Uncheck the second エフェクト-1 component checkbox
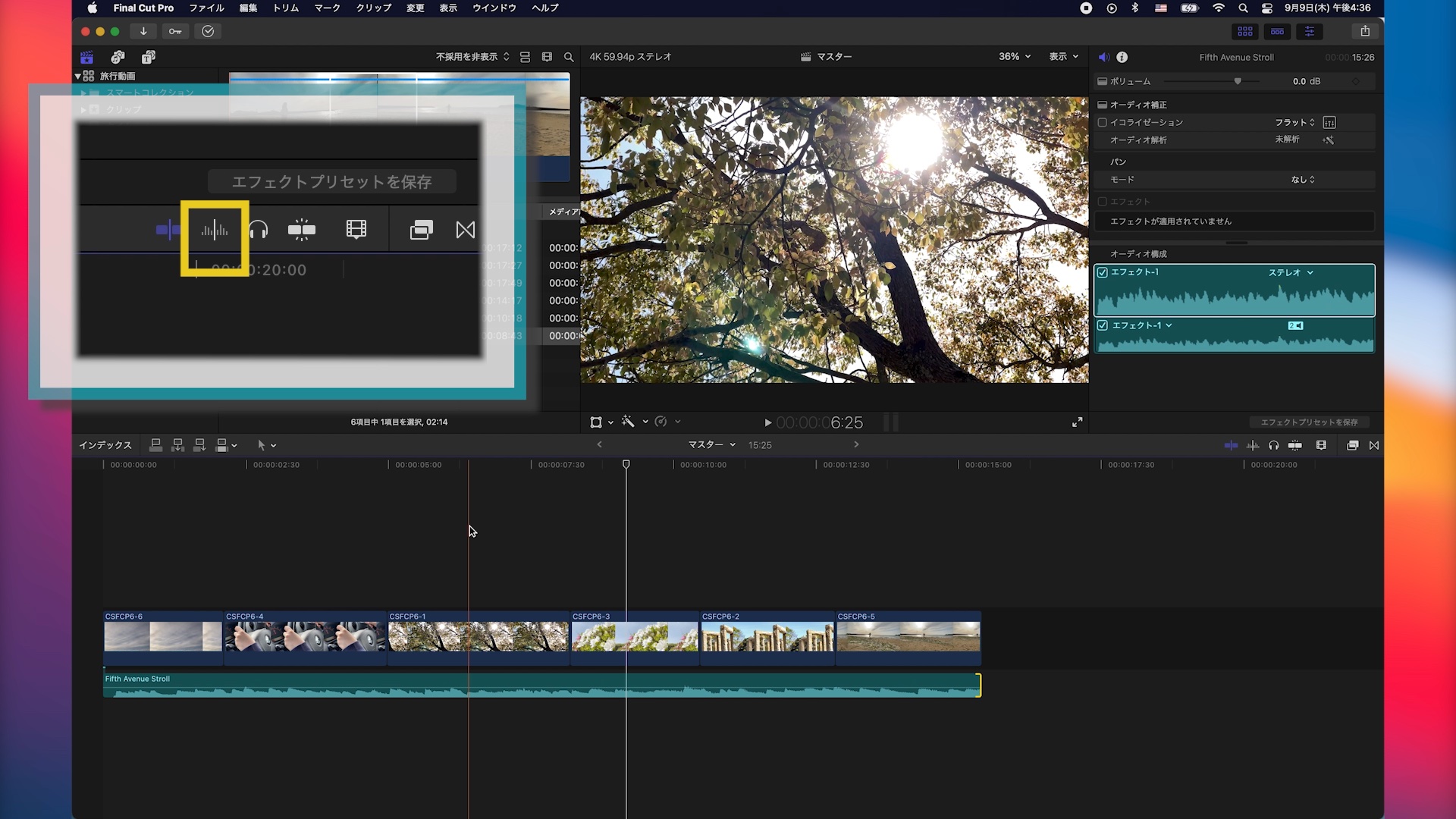Image resolution: width=1456 pixels, height=819 pixels. pos(1103,325)
